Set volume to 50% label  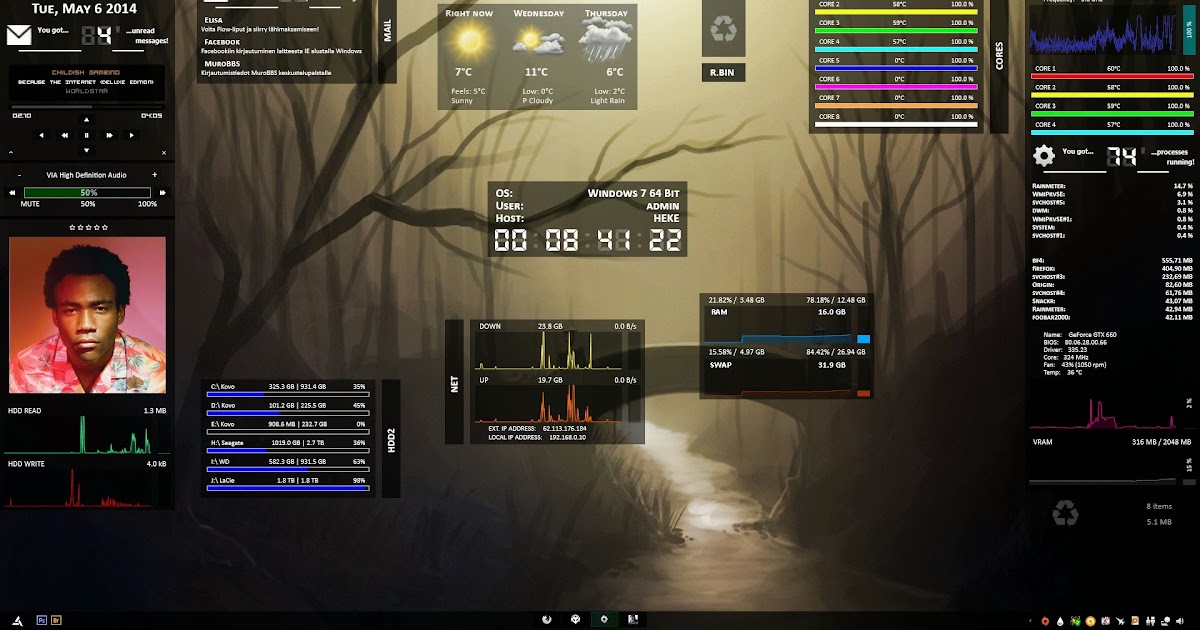click(x=88, y=204)
